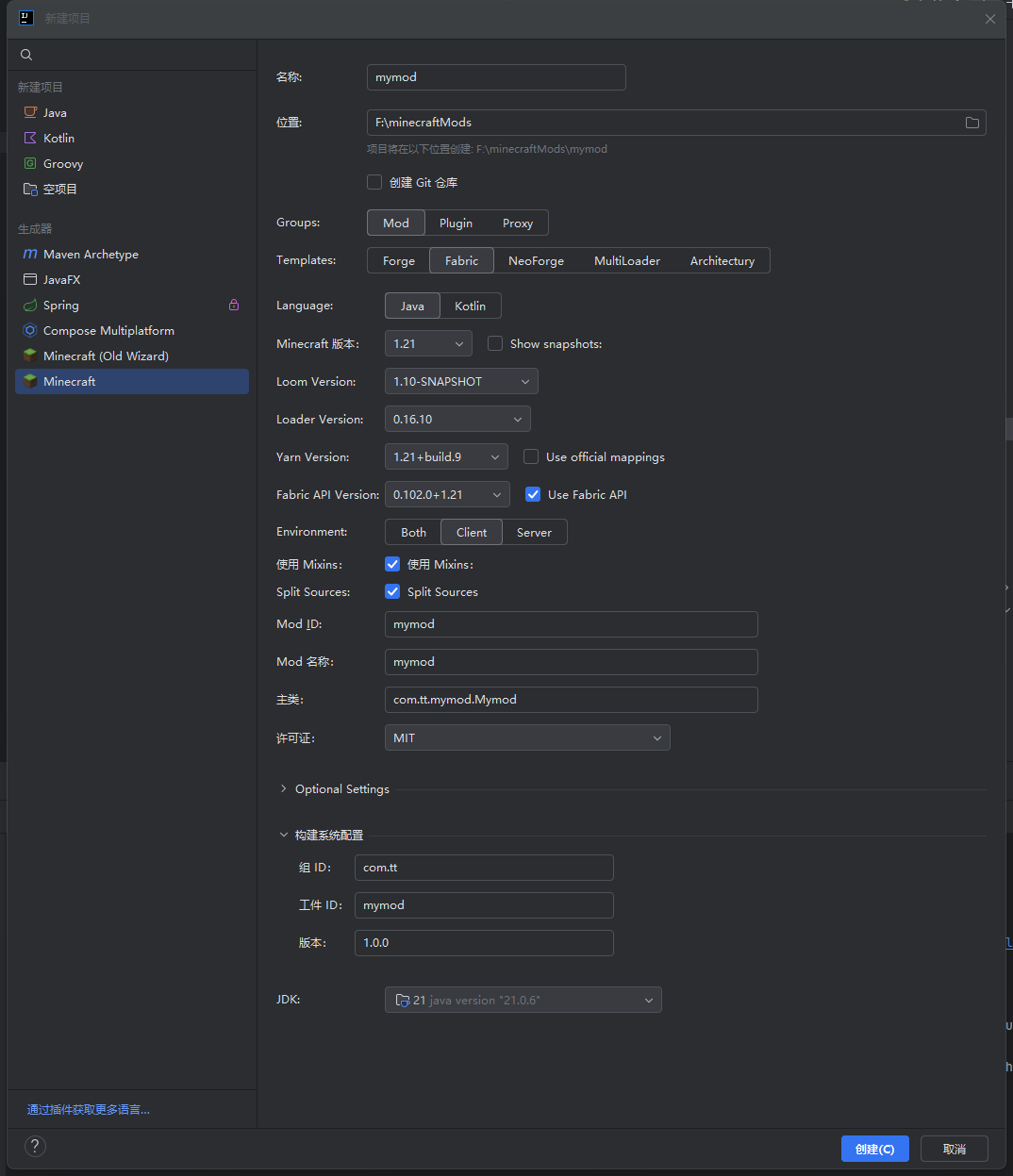Choose the Compose Multiplatform icon
Viewport: 1013px width, 1176px height.
(30, 331)
